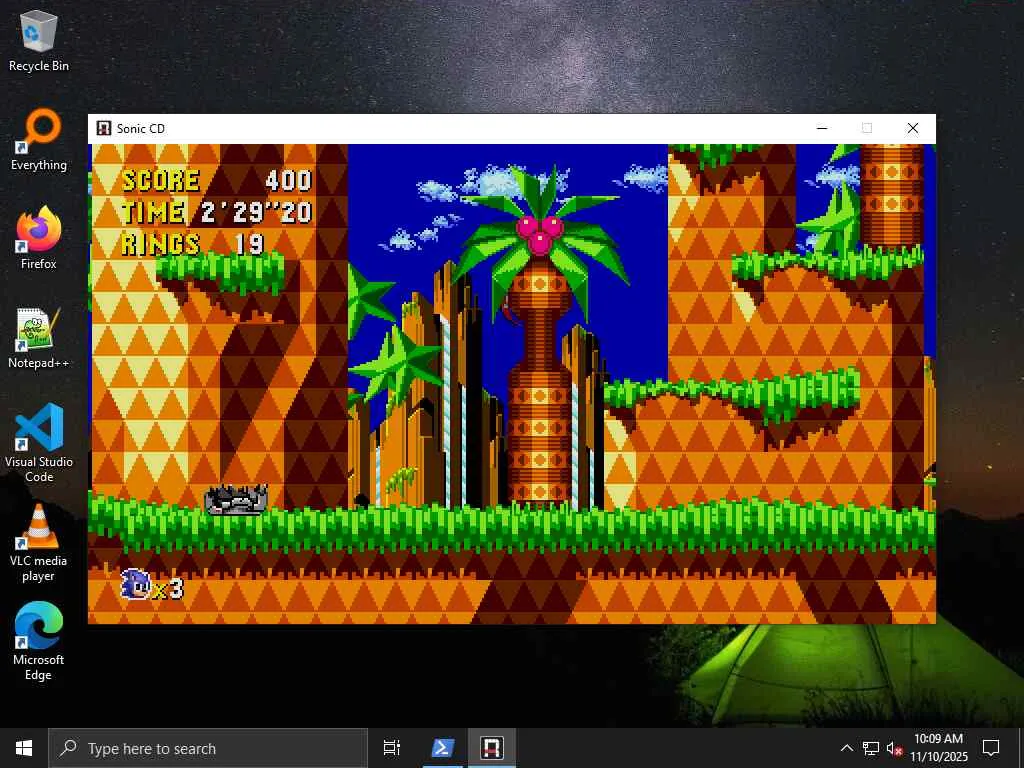1024x768 pixels.
Task: Open the network status tray icon
Action: [x=871, y=748]
